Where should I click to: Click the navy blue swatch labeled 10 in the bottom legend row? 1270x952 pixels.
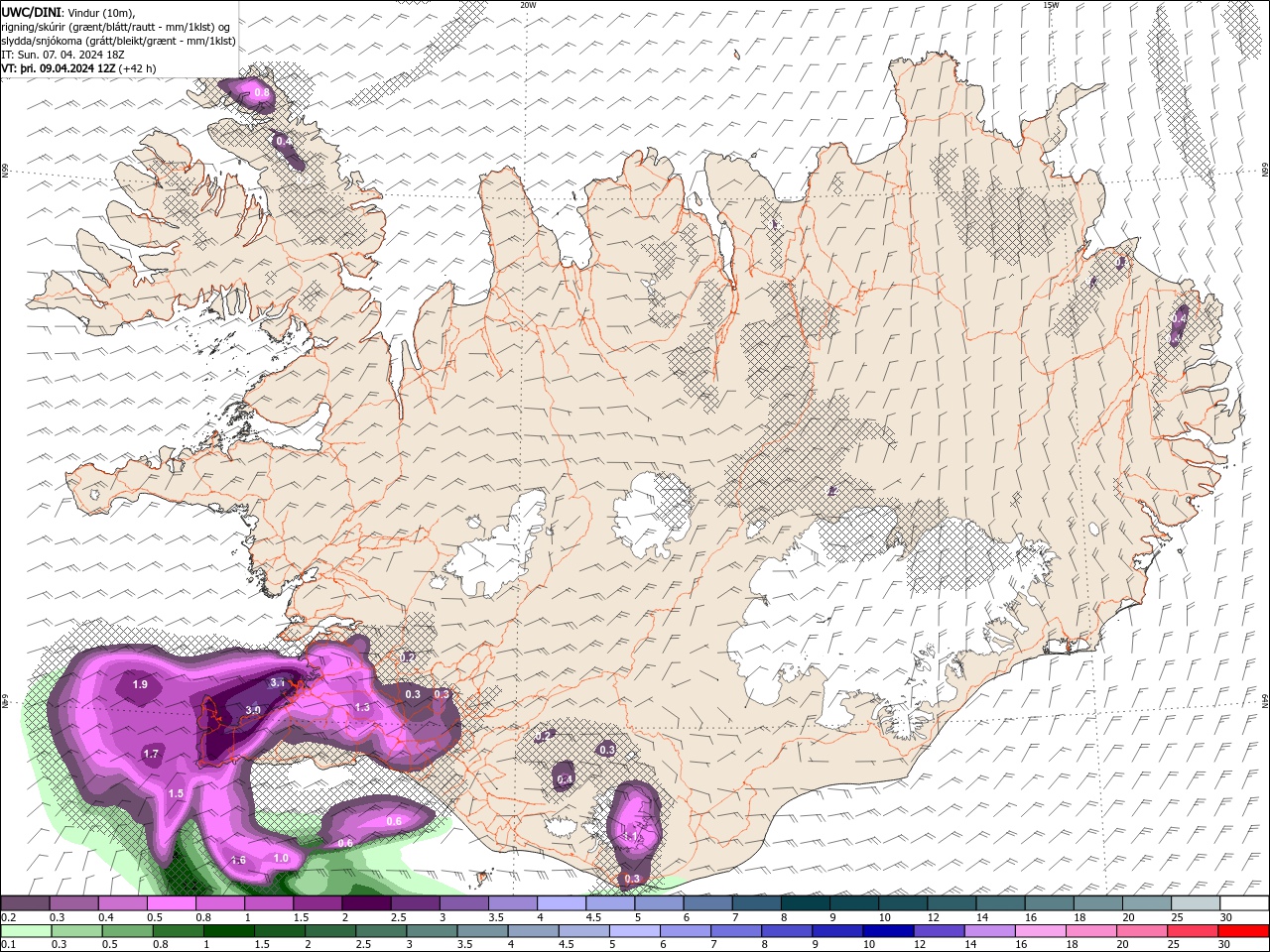point(888,931)
